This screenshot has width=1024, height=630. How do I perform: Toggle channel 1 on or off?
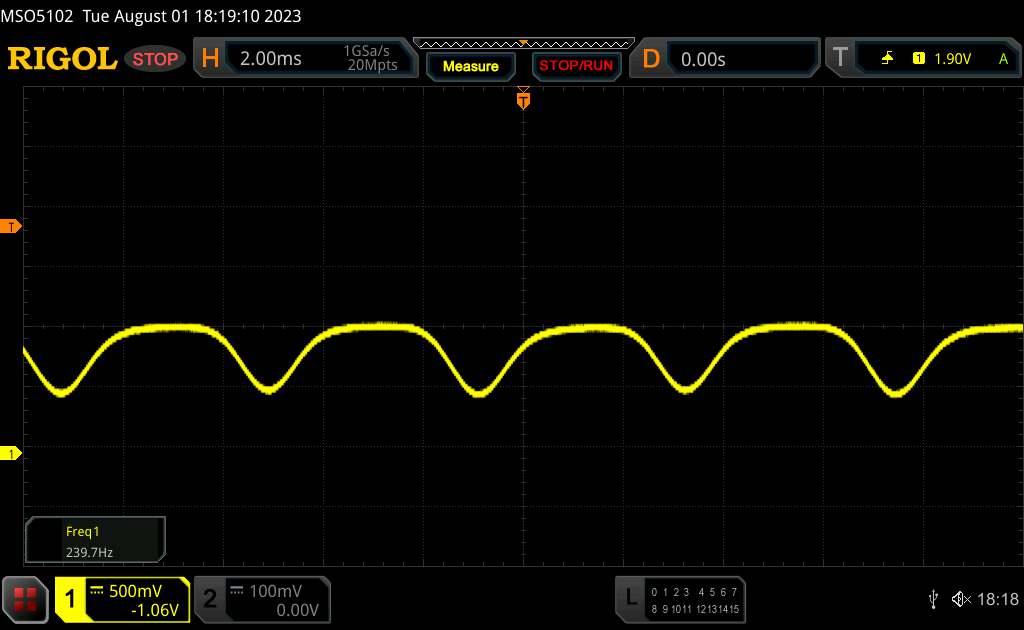(71, 599)
